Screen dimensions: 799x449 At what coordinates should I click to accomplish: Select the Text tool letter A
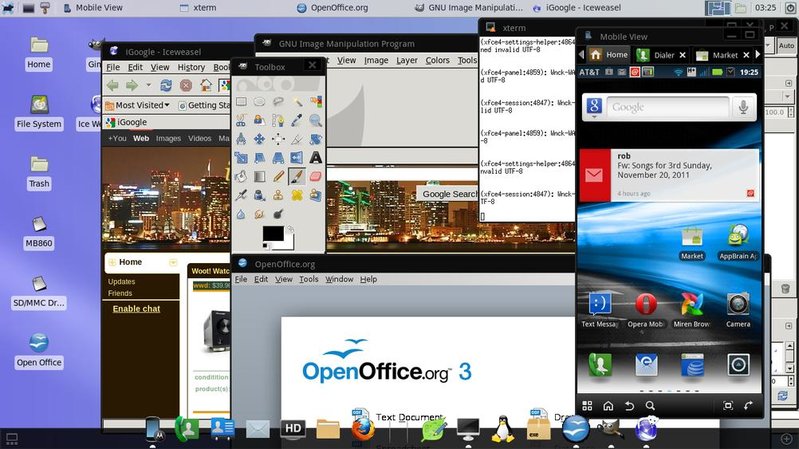315,157
